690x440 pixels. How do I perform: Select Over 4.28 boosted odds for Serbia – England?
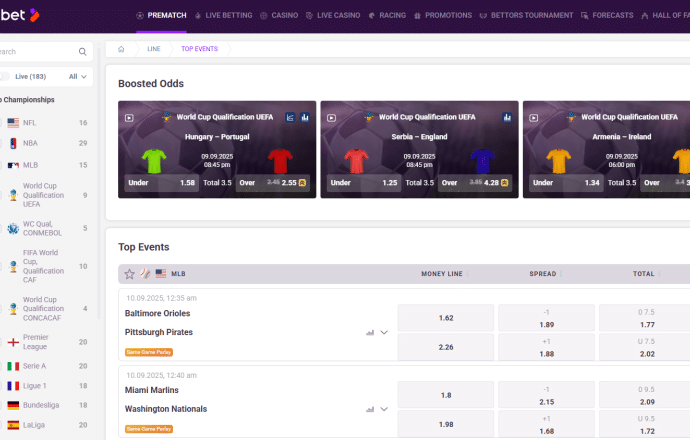click(x=476, y=183)
